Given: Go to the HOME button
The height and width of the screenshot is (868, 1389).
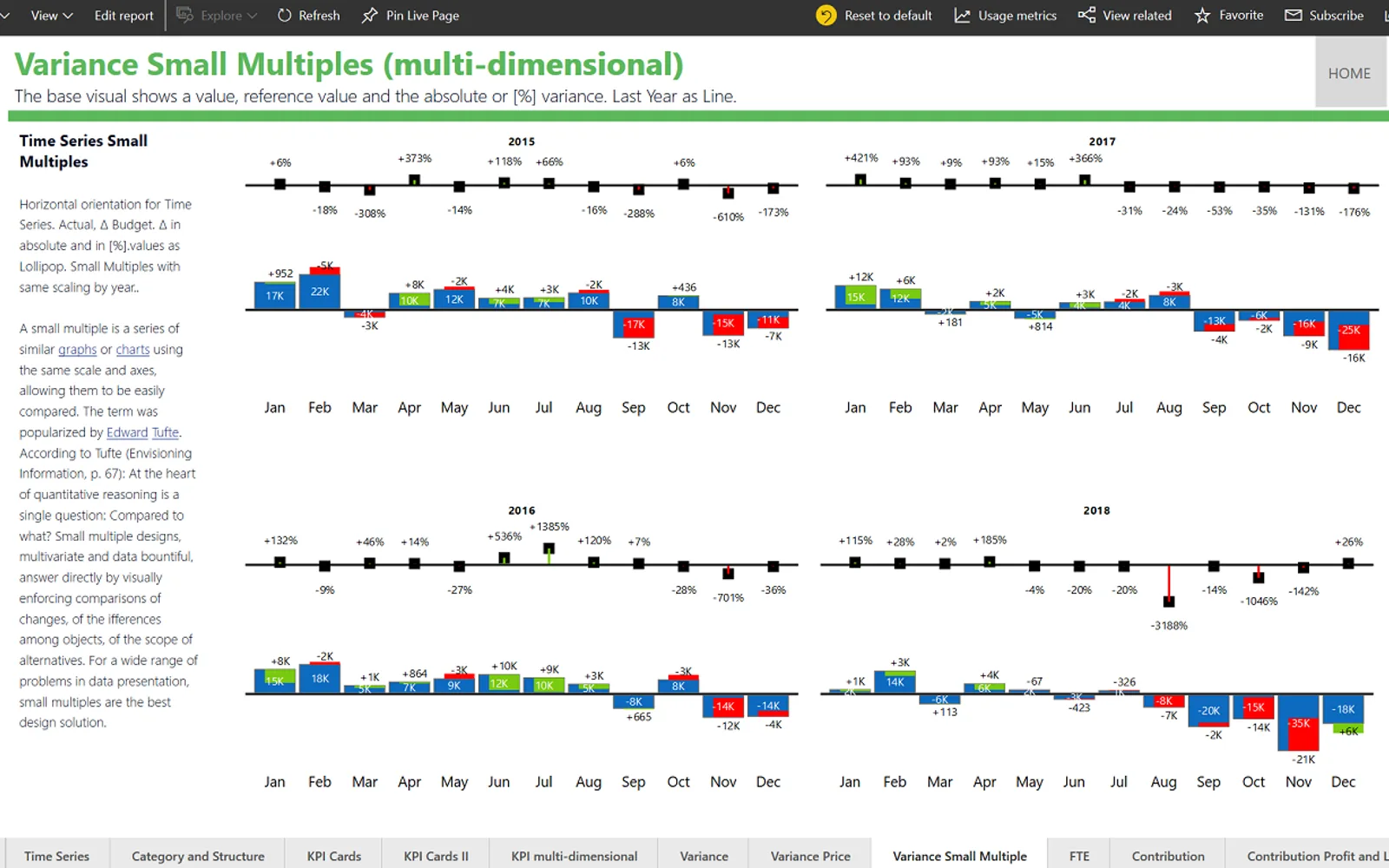Looking at the screenshot, I should coord(1349,74).
